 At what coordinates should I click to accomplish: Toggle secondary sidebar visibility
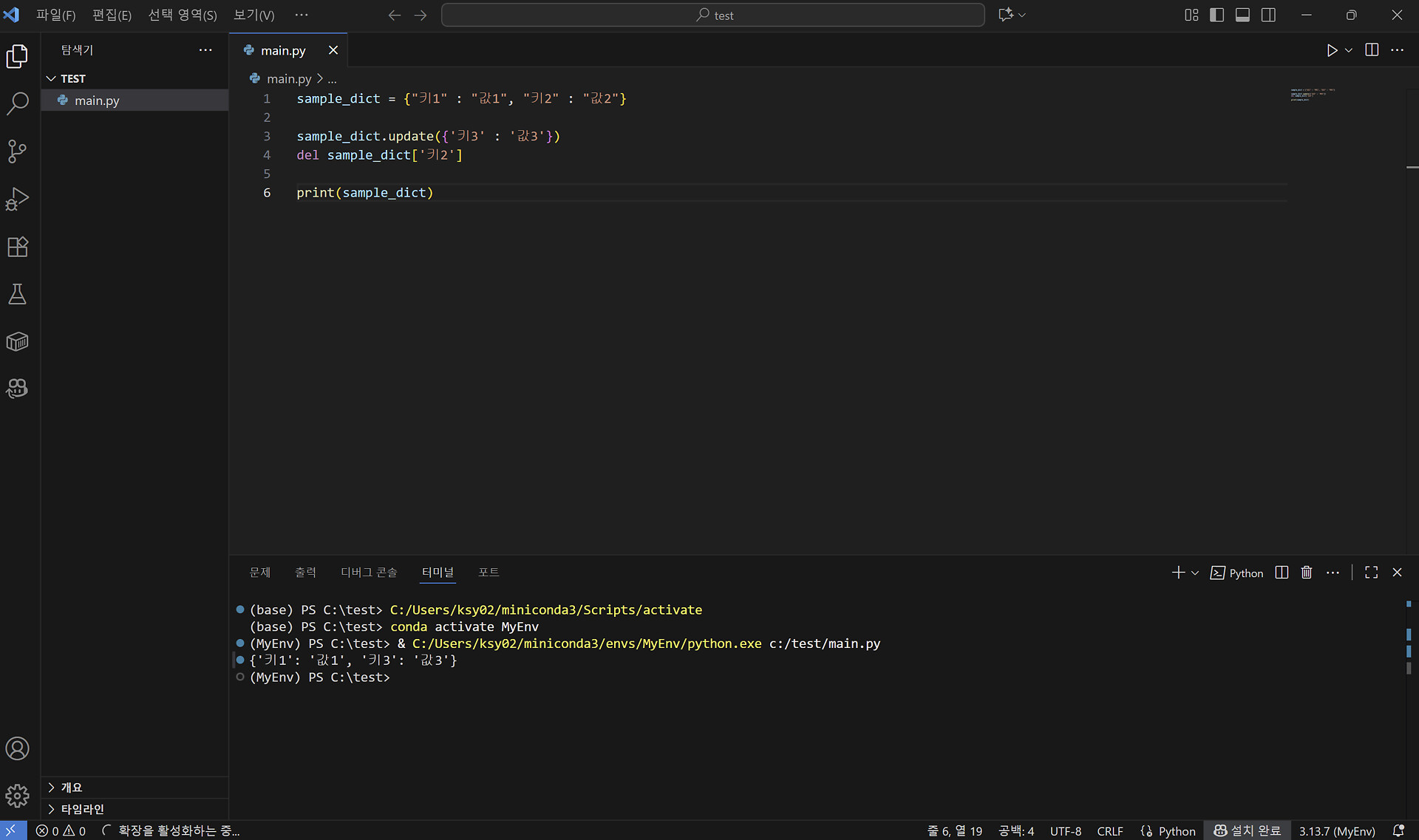[x=1268, y=15]
